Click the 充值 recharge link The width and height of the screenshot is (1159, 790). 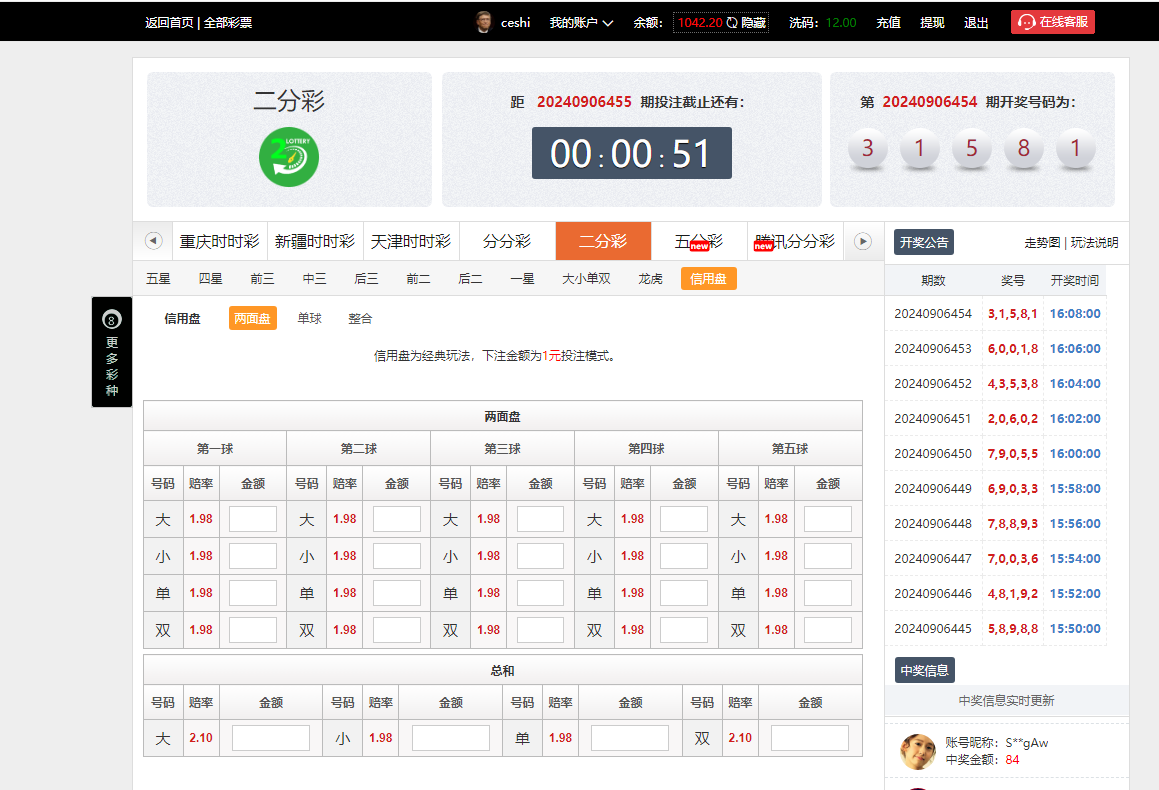click(x=888, y=22)
